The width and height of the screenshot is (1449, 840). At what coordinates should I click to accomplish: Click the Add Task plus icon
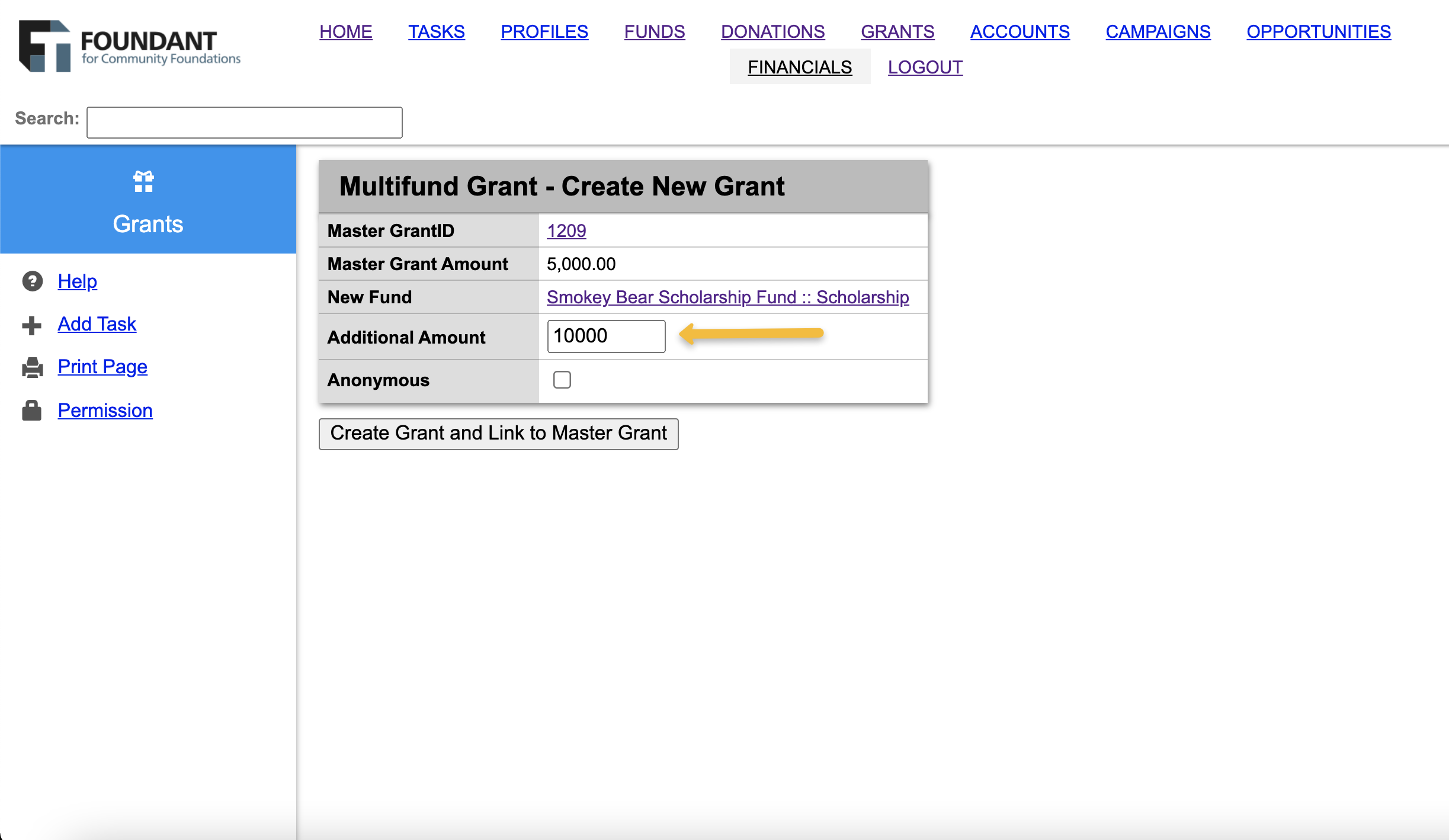click(32, 325)
